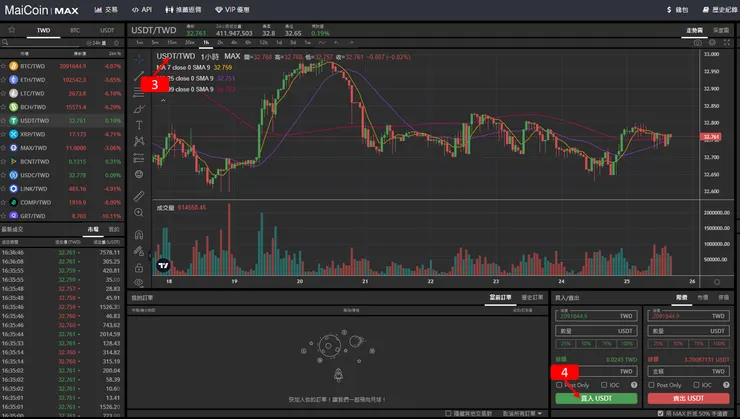Open the order history tab
Image resolution: width=740 pixels, height=419 pixels.
coord(532,297)
